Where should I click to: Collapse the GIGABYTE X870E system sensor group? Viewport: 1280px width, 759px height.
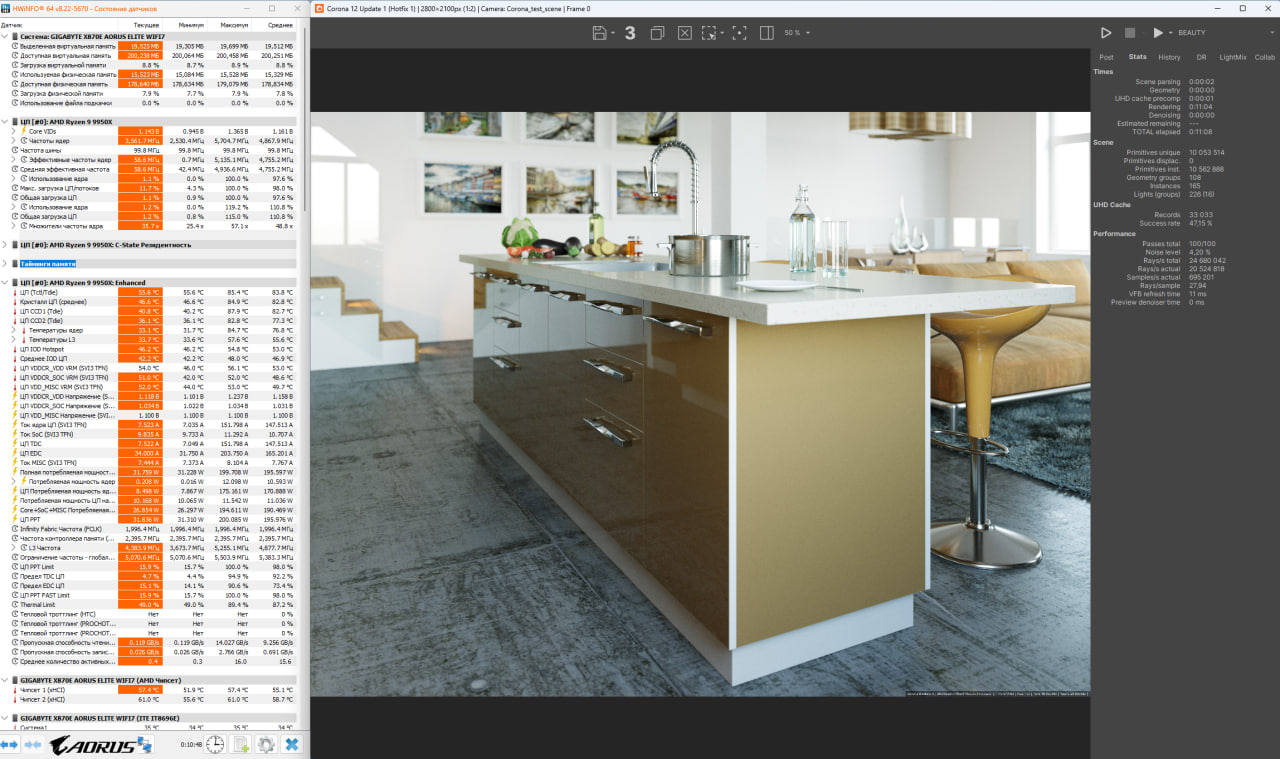[x=5, y=36]
